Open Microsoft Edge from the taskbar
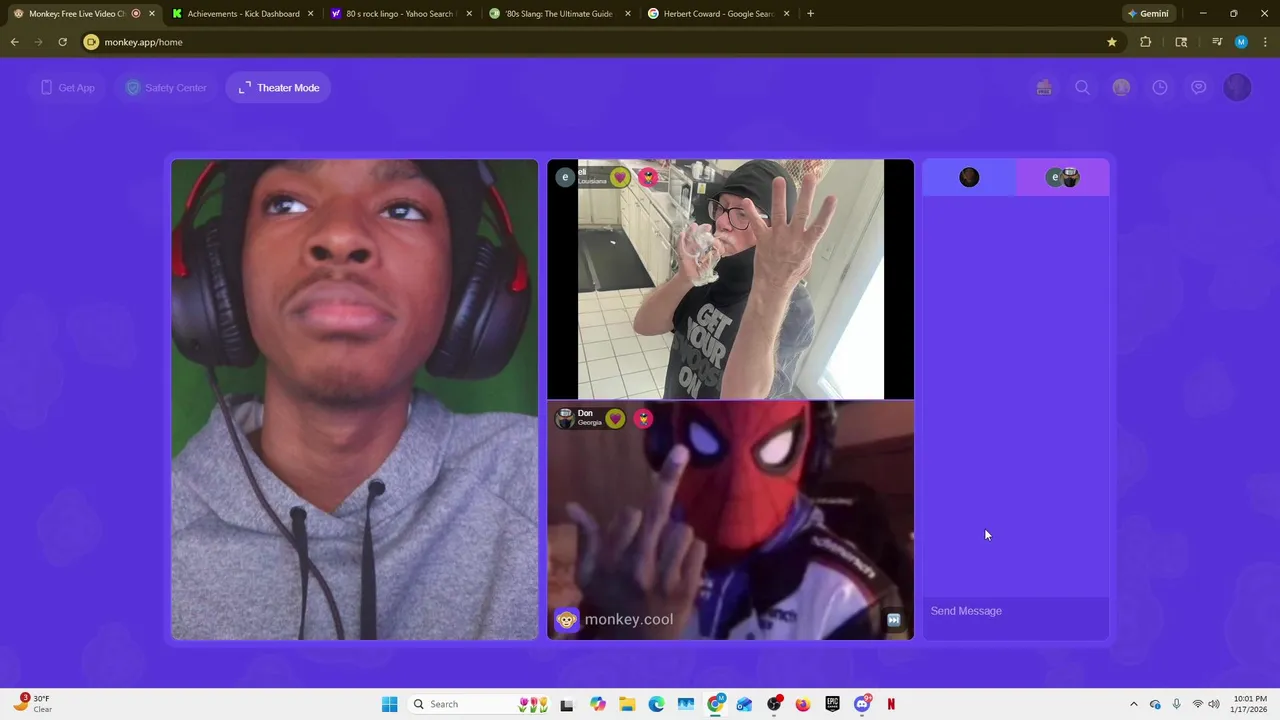Image resolution: width=1280 pixels, height=720 pixels. click(656, 704)
